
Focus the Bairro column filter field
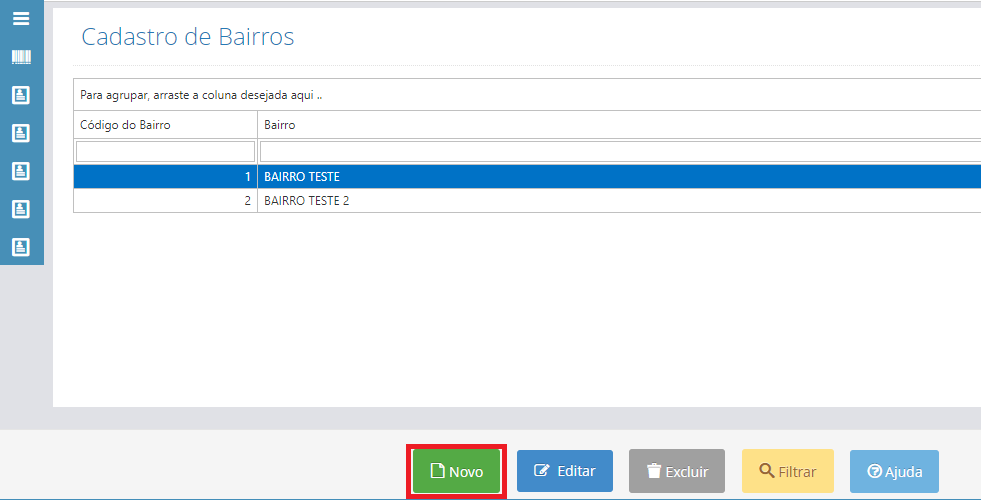620,151
